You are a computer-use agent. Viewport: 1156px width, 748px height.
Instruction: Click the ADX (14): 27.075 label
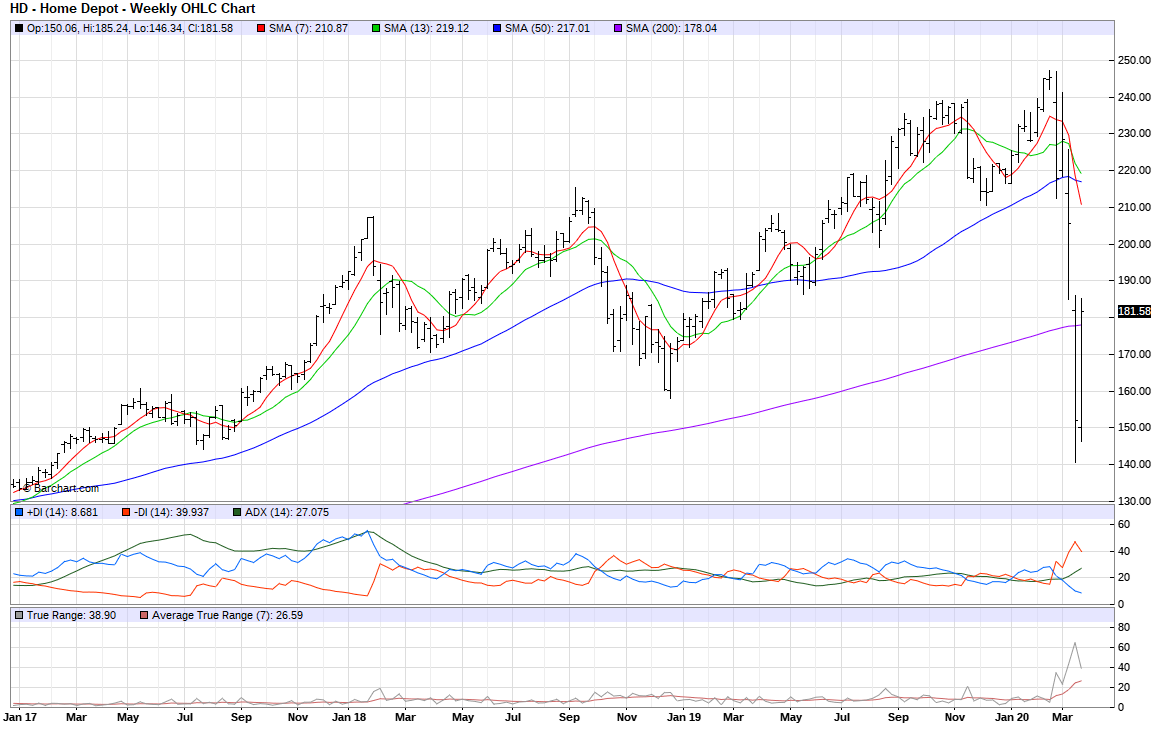(x=287, y=512)
